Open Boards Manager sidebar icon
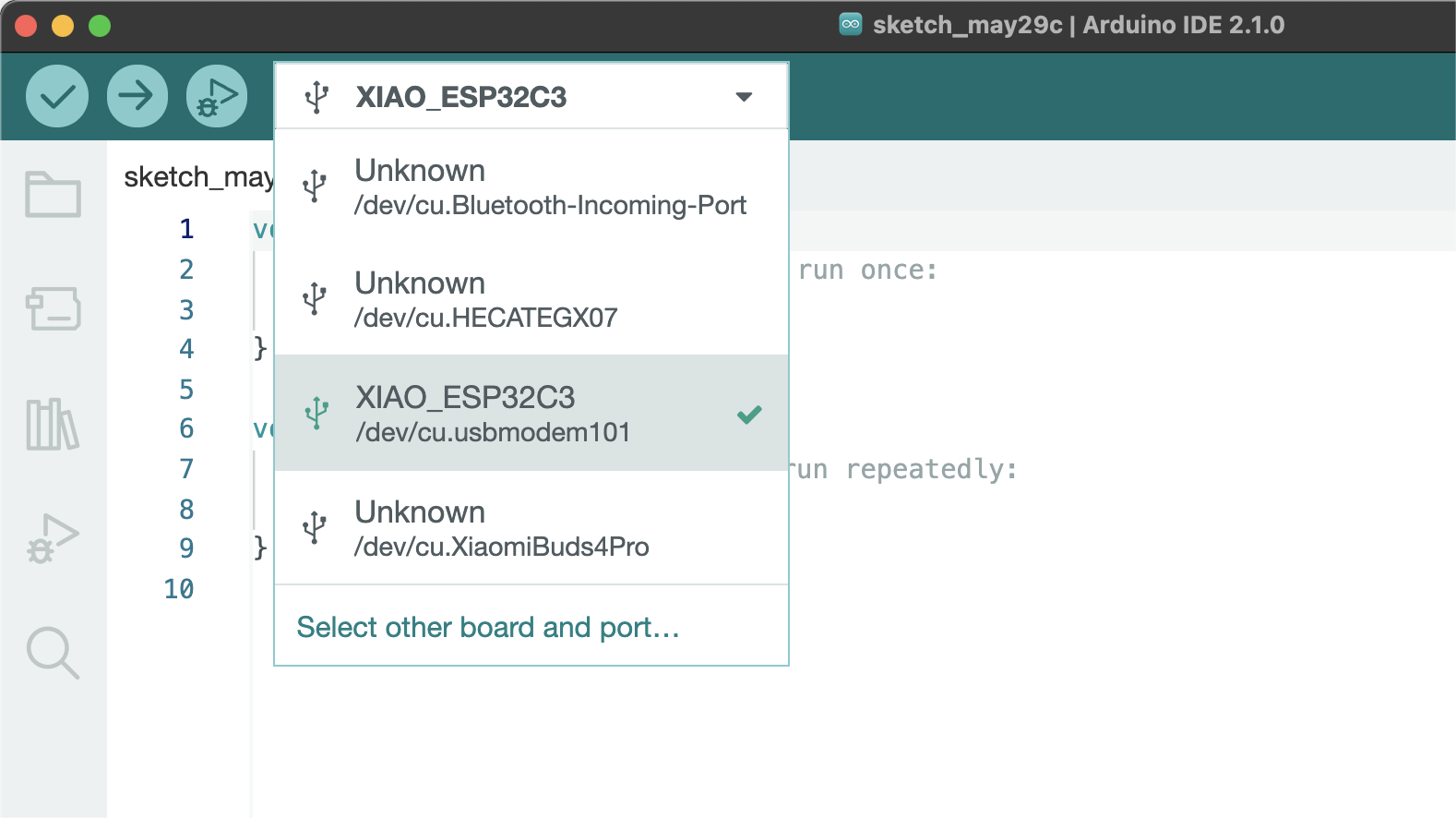Viewport: 1456px width, 818px height. [53, 308]
